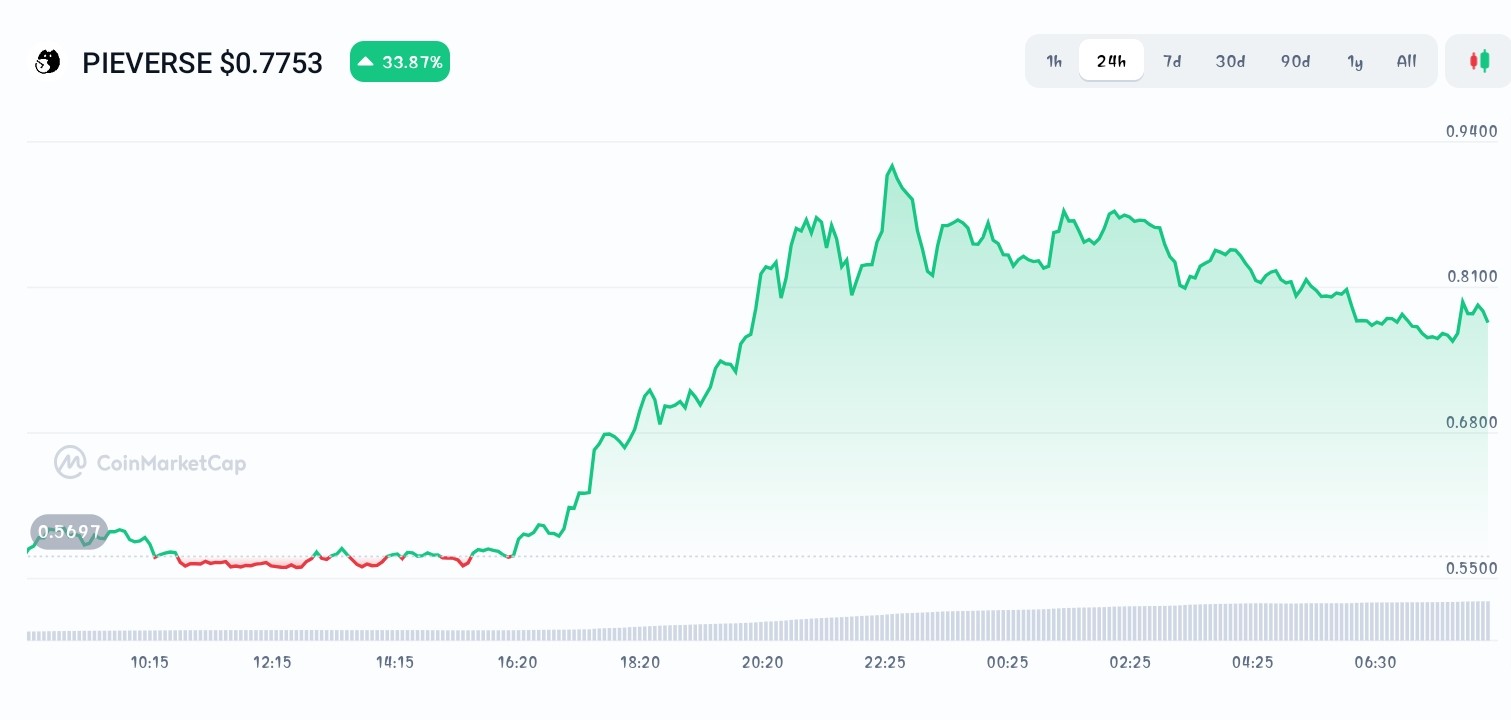Click the 04:25 time axis label
1511x720 pixels.
pyautogui.click(x=1253, y=662)
